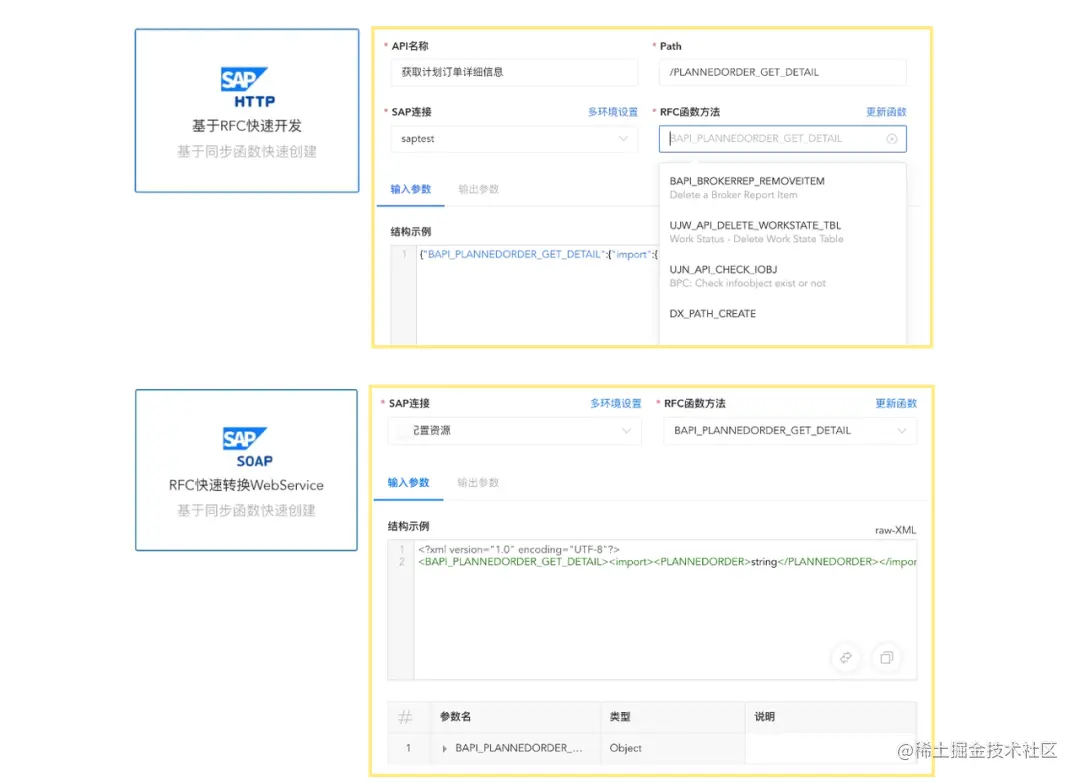Click the link icon beside the copy icon
The image size is (1080, 783).
pos(845,658)
